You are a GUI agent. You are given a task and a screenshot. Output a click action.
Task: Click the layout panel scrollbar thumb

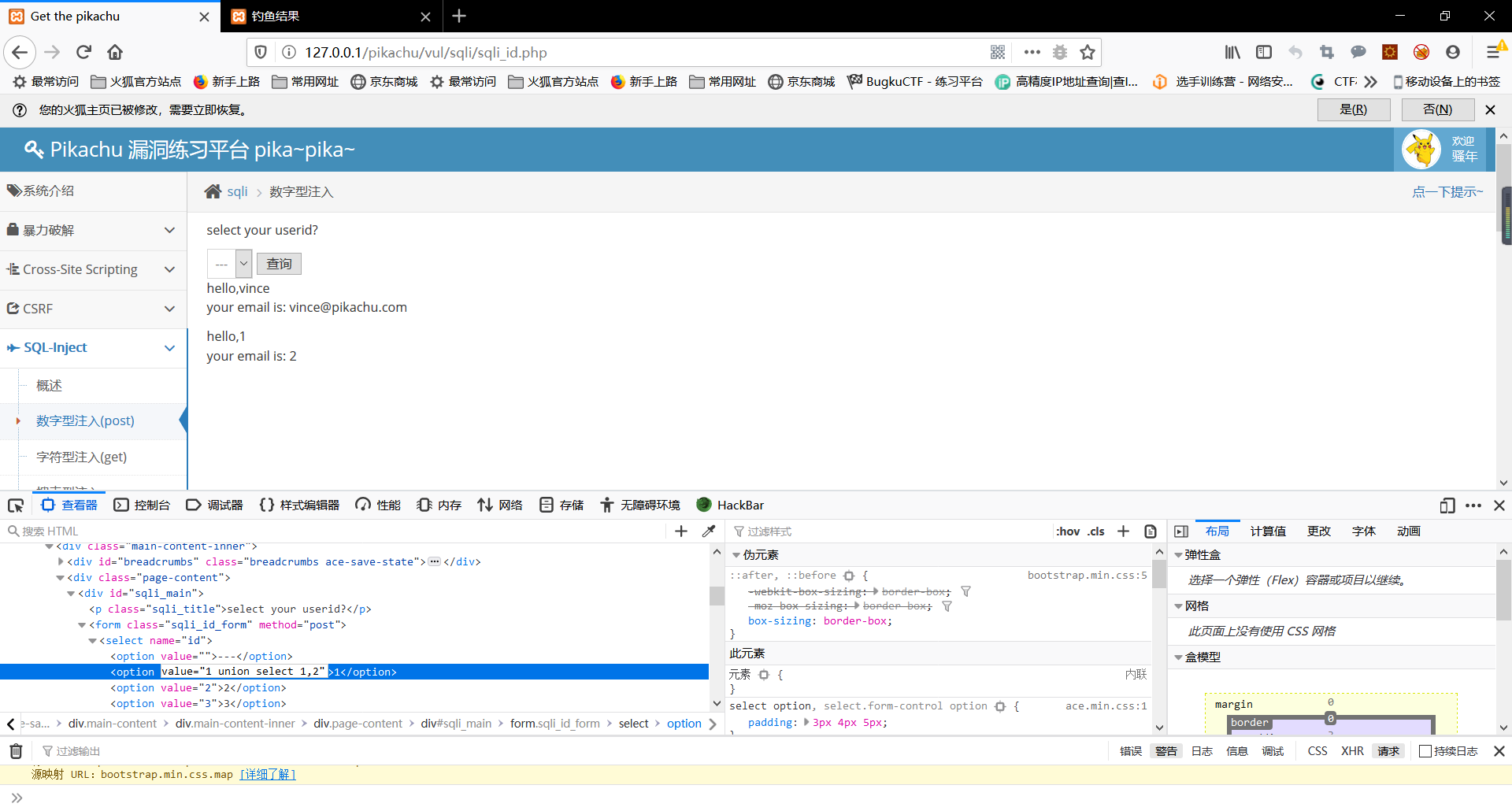click(1504, 591)
